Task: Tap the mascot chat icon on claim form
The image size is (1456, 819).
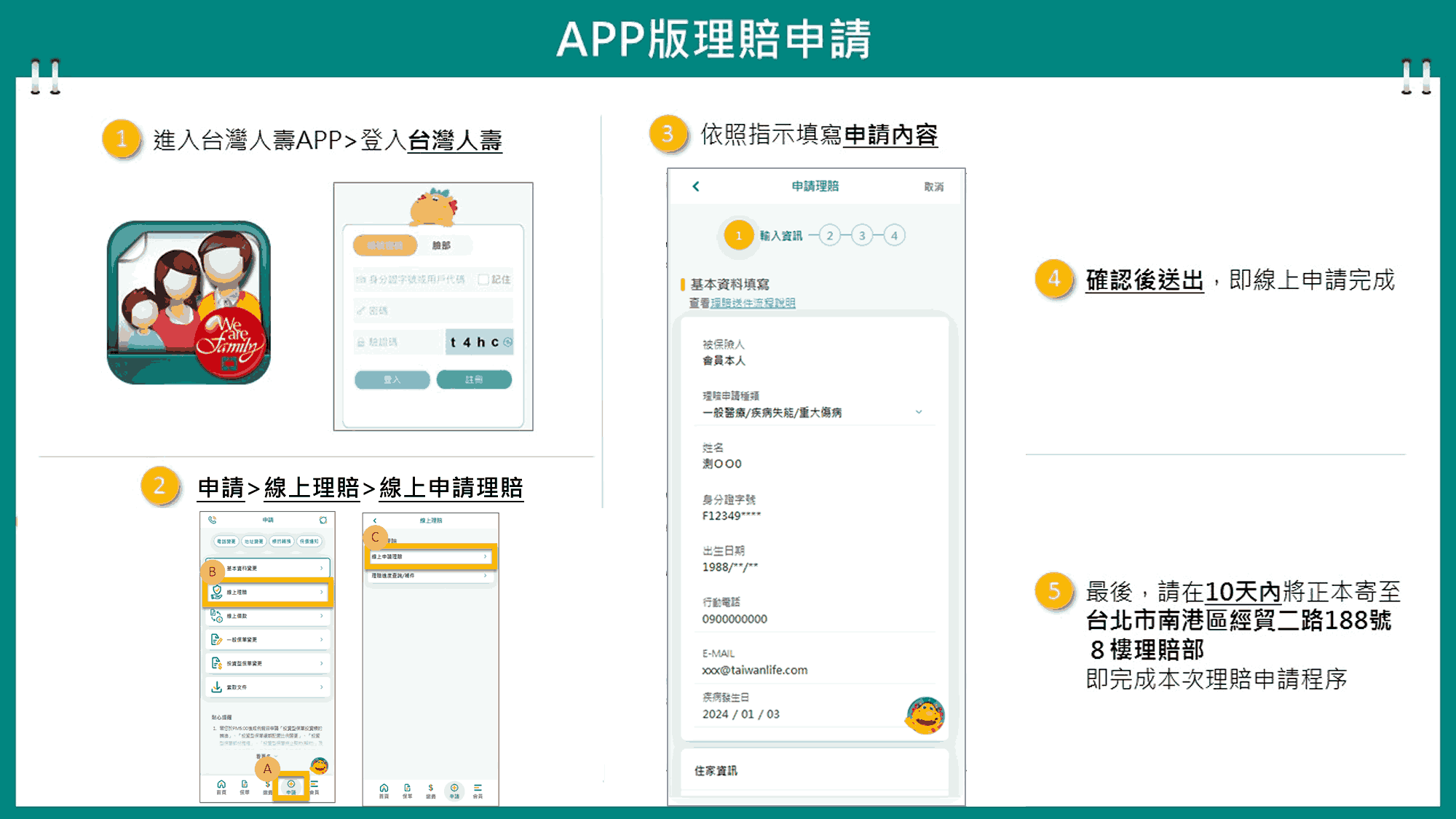Action: (x=925, y=715)
